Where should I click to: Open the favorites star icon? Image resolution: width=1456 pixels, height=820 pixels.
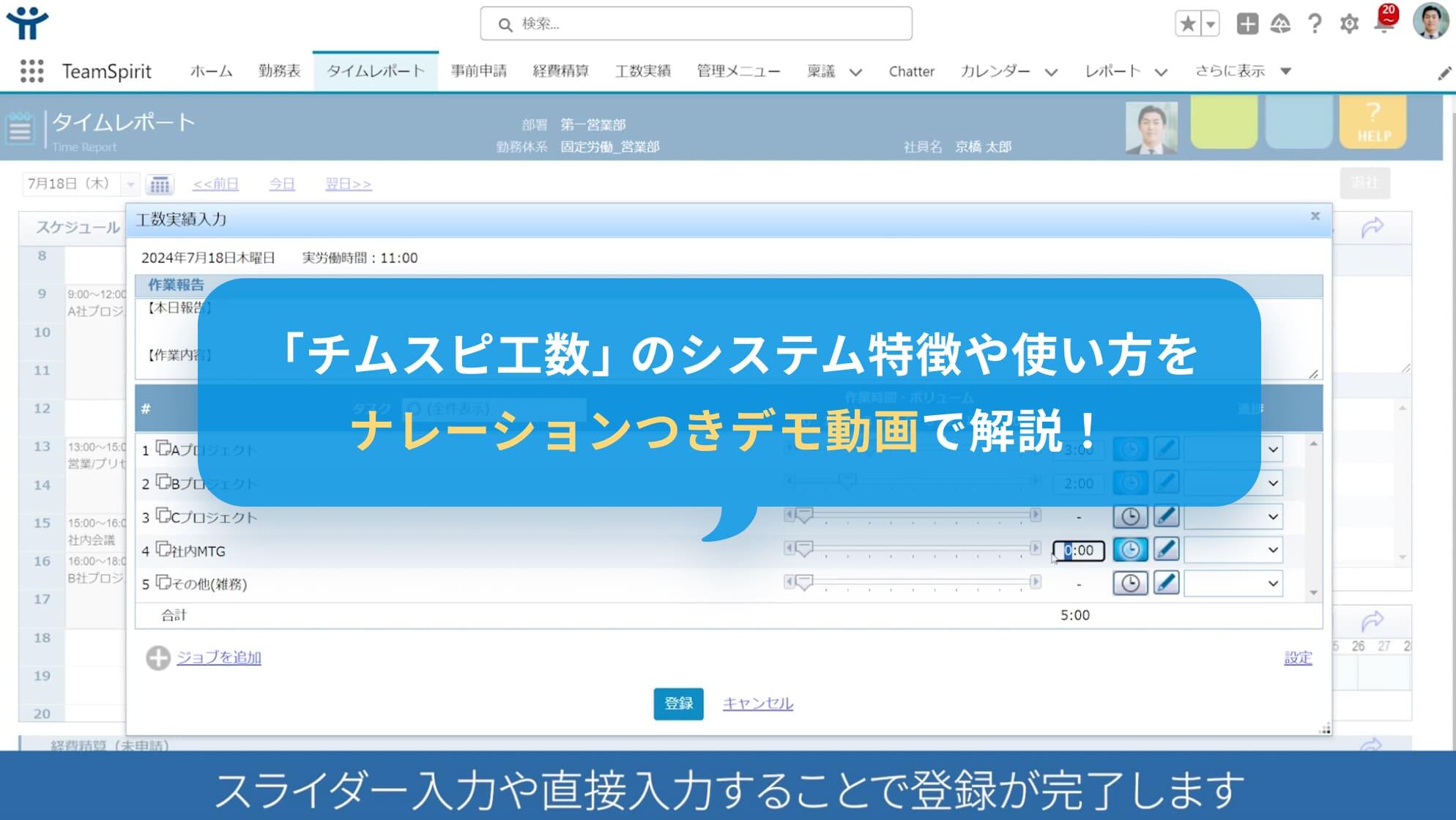pyautogui.click(x=1188, y=24)
